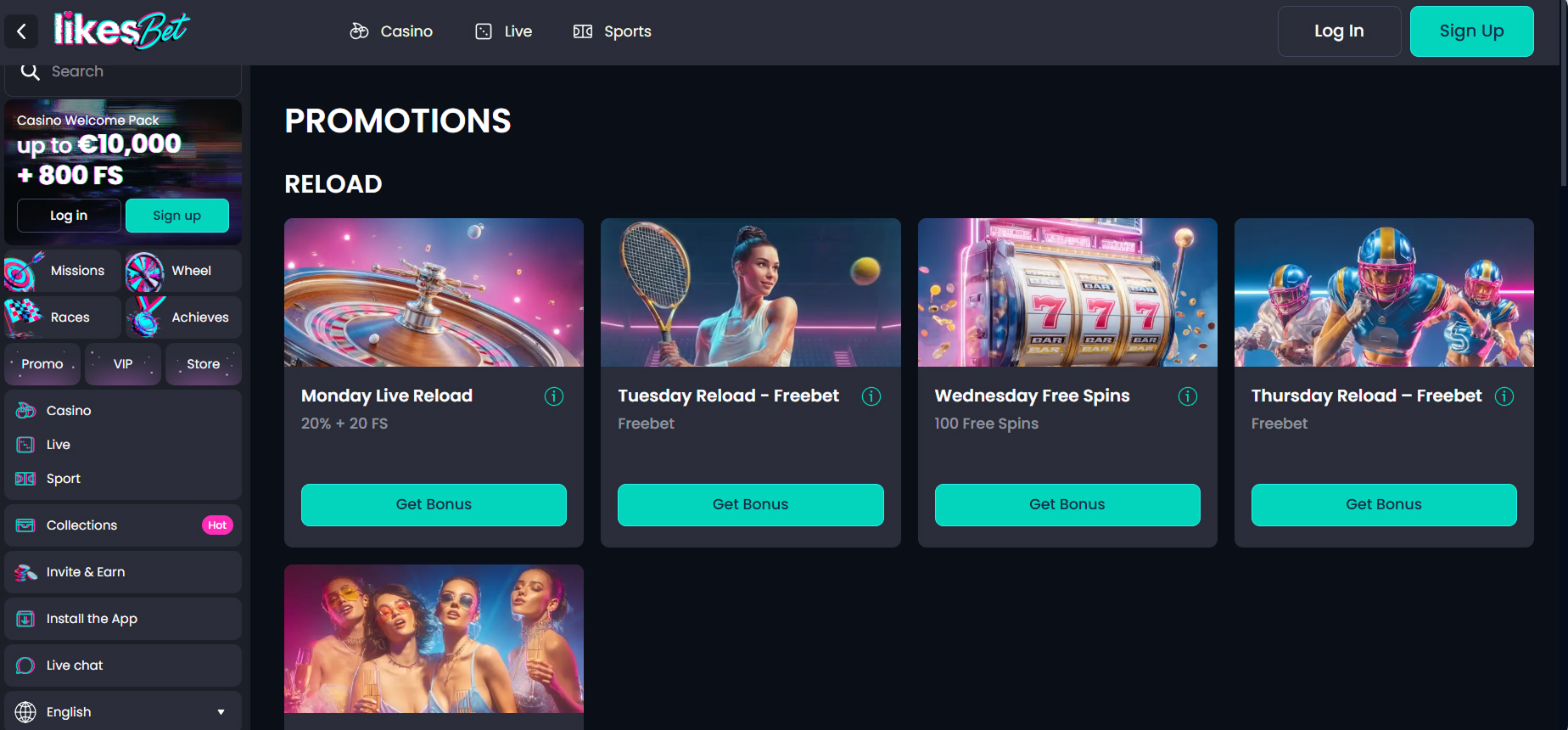Select the VIP tab in sidebar
The image size is (1568, 730).
point(123,364)
